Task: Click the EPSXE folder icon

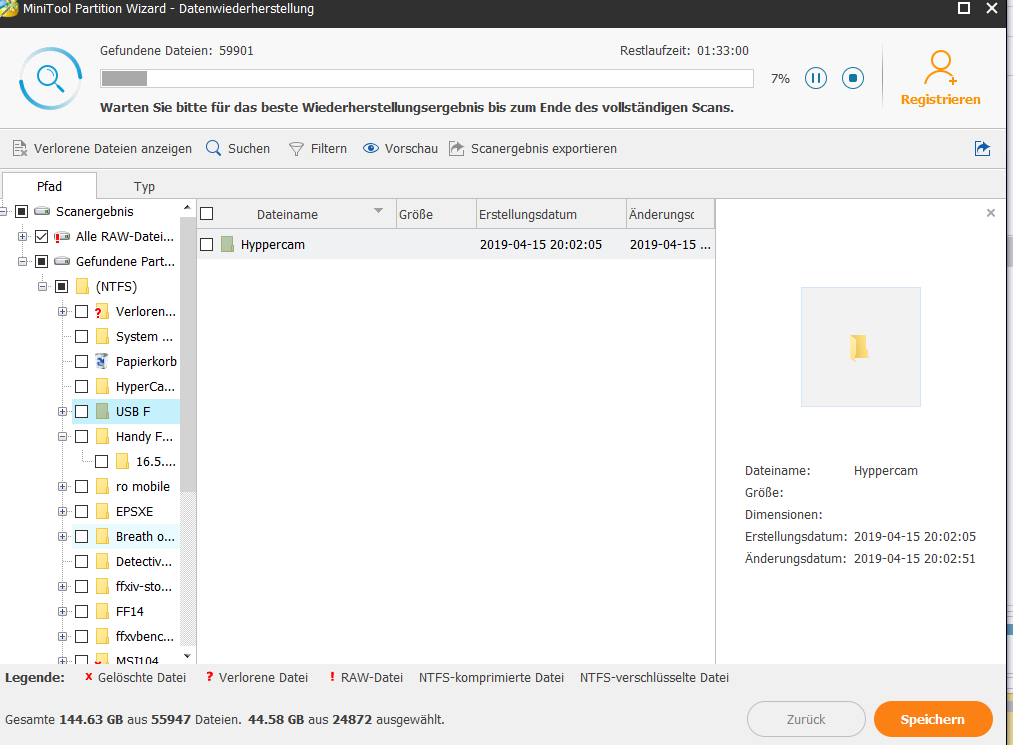Action: (102, 512)
